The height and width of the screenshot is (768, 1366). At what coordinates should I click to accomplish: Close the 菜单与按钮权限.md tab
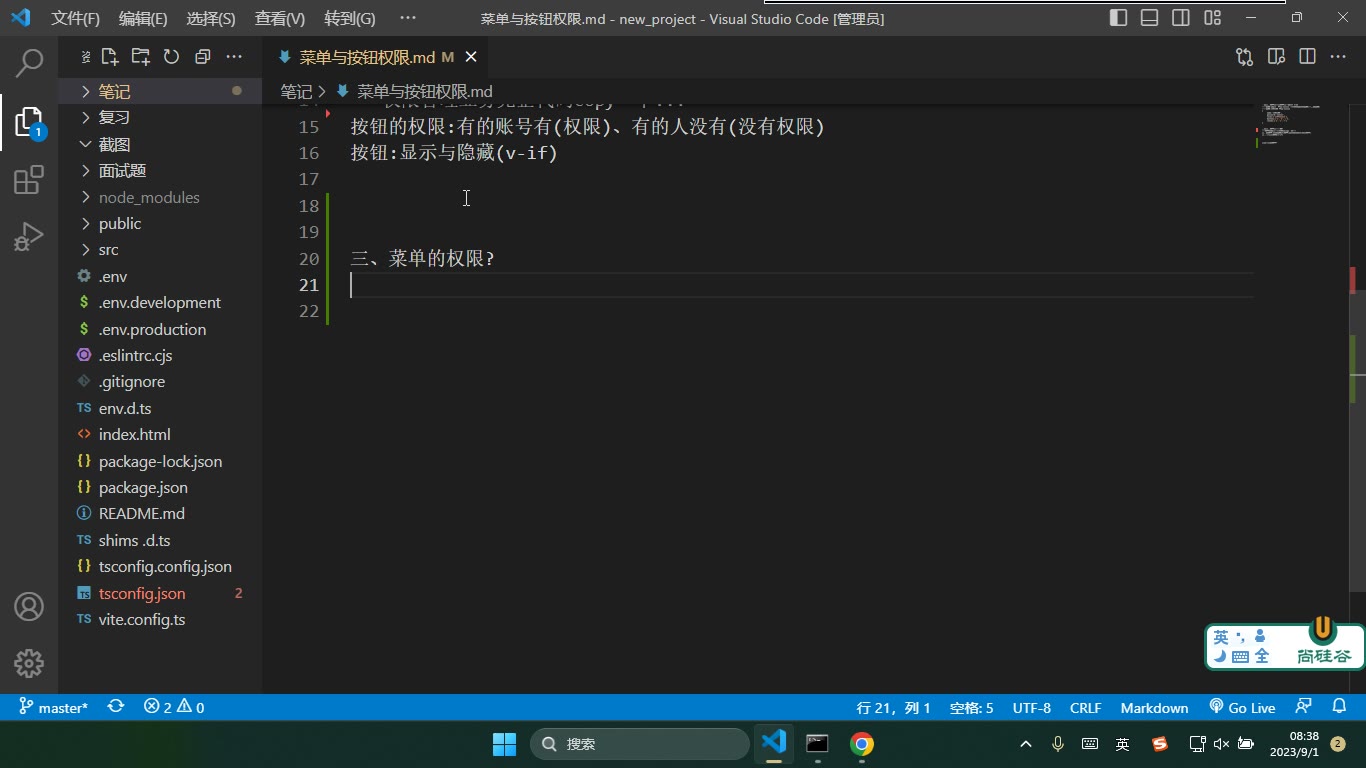pos(471,58)
